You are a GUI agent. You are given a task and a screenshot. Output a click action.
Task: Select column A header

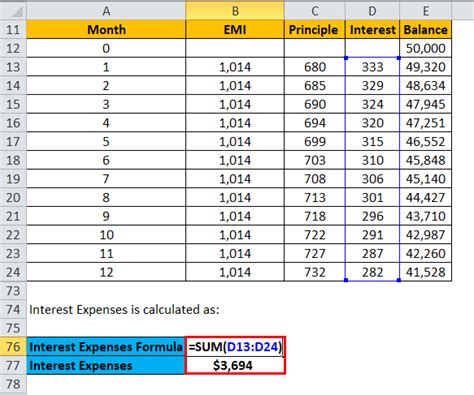(106, 11)
